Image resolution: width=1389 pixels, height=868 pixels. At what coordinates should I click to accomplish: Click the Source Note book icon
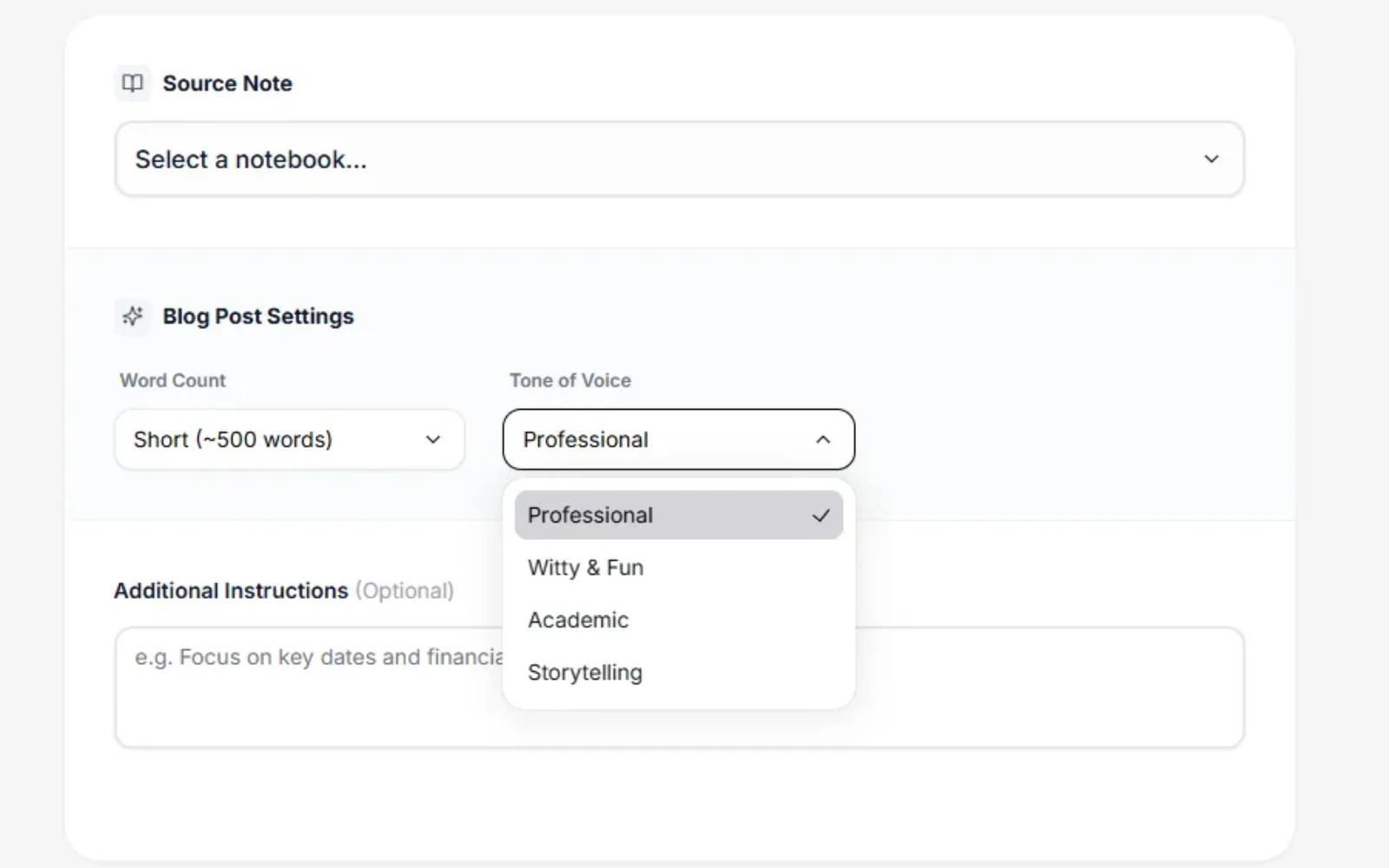[x=132, y=82]
